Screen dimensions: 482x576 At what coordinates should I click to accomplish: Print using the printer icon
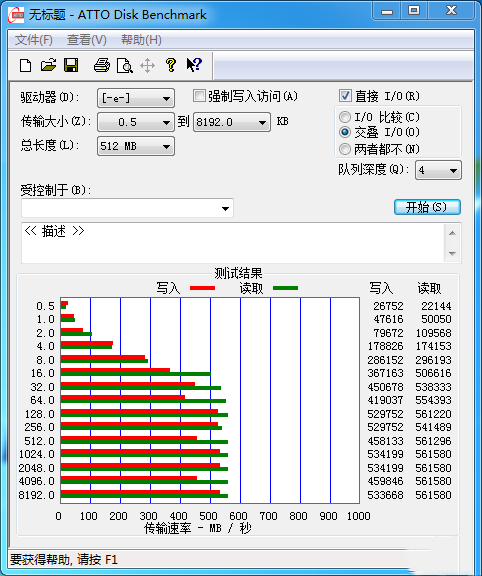click(102, 65)
